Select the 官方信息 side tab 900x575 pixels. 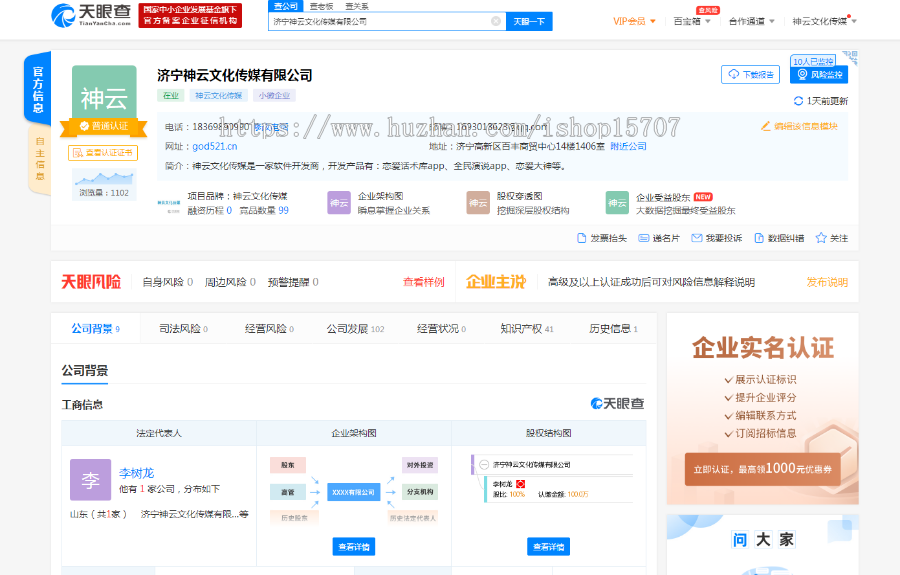point(38,88)
